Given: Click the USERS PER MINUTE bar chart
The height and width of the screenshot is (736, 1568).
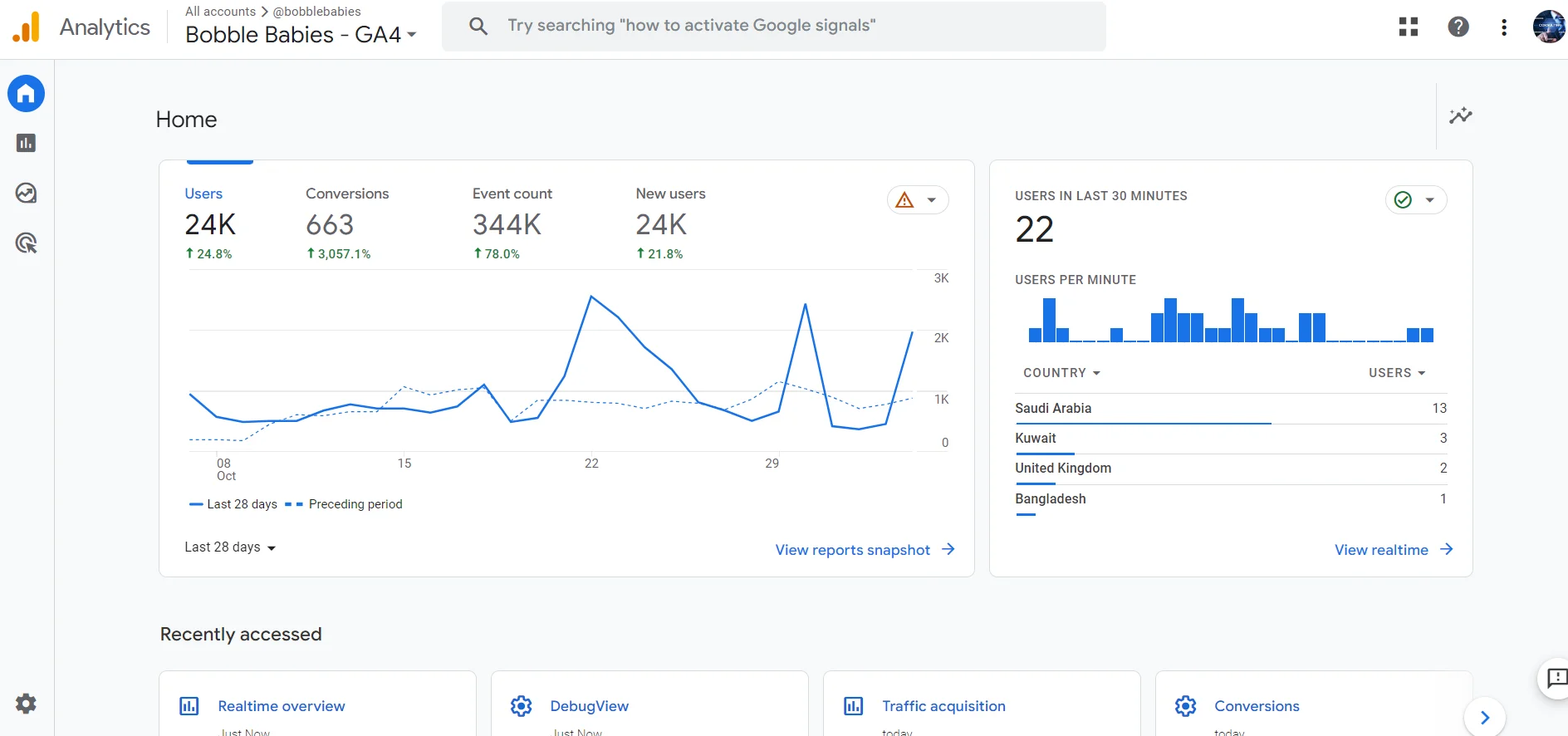Looking at the screenshot, I should [x=1231, y=320].
